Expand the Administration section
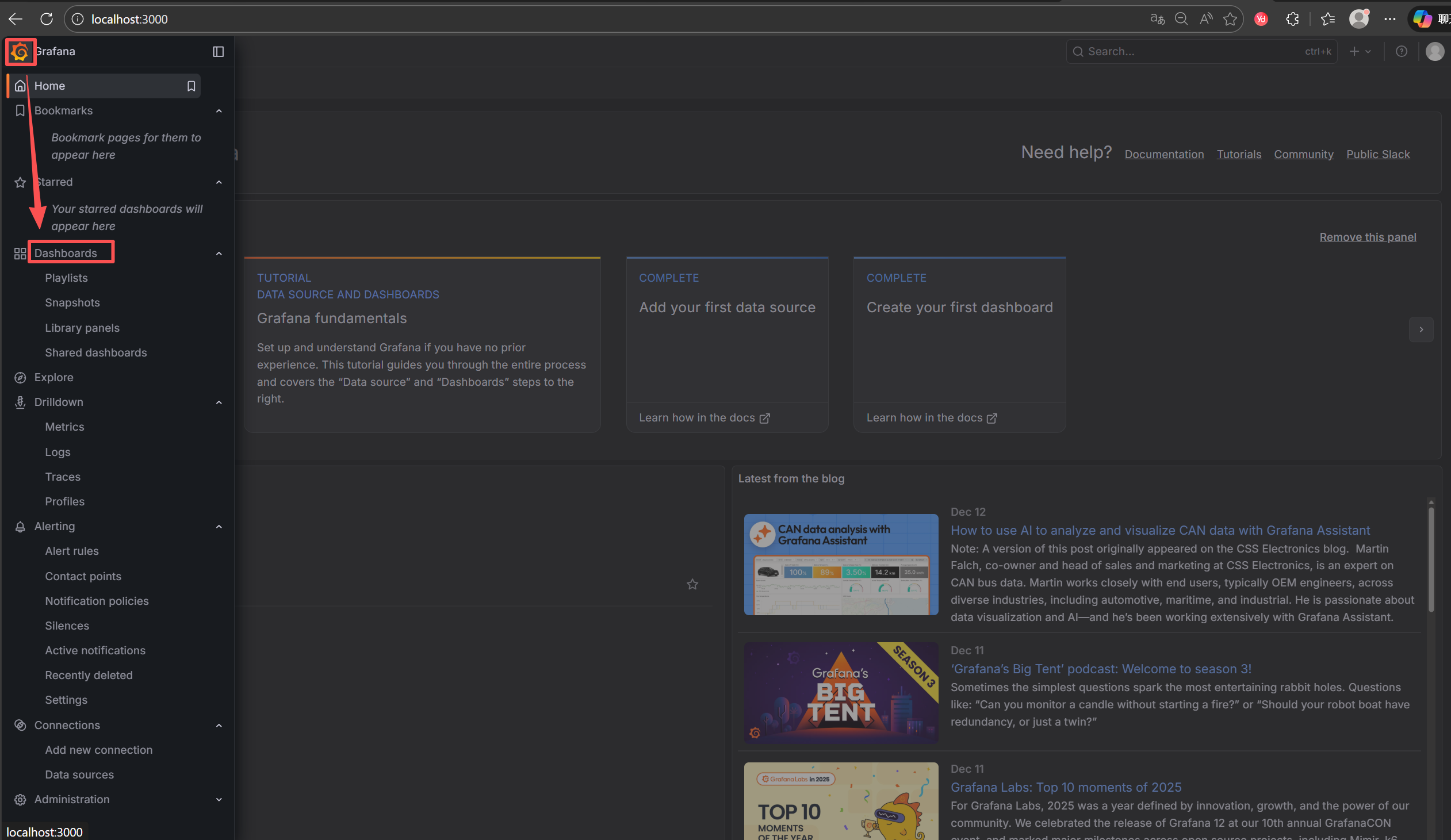 click(x=219, y=799)
